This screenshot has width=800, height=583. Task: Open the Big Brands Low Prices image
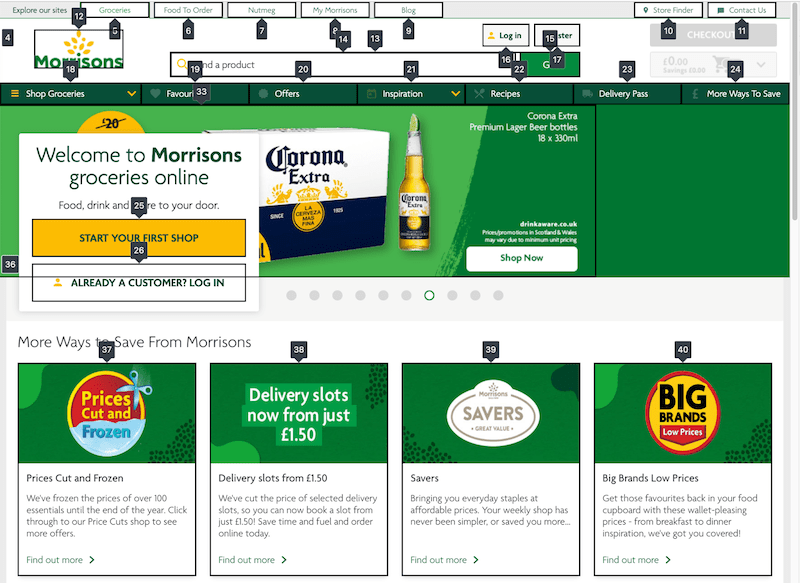683,413
